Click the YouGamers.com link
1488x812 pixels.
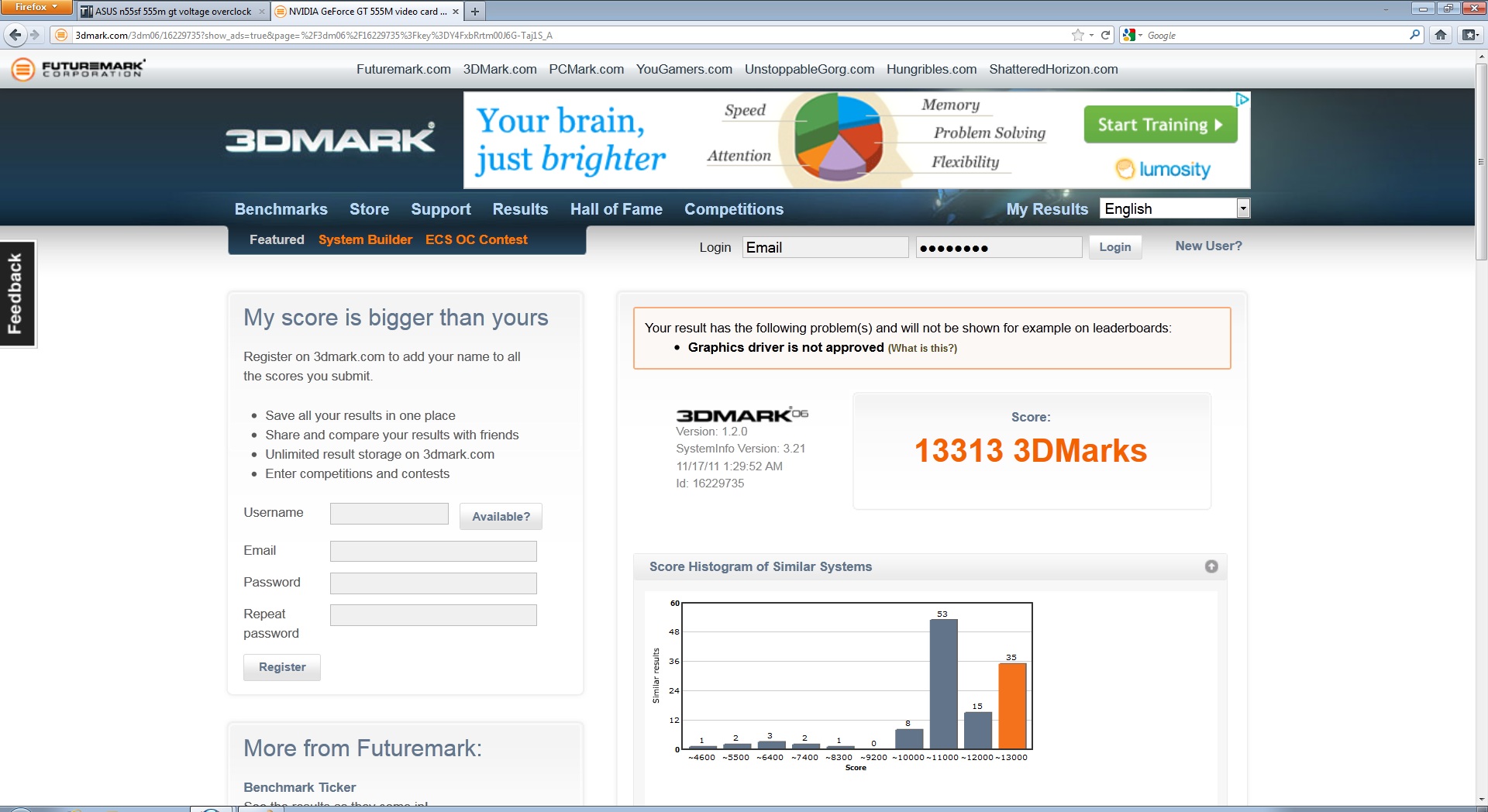coord(684,69)
